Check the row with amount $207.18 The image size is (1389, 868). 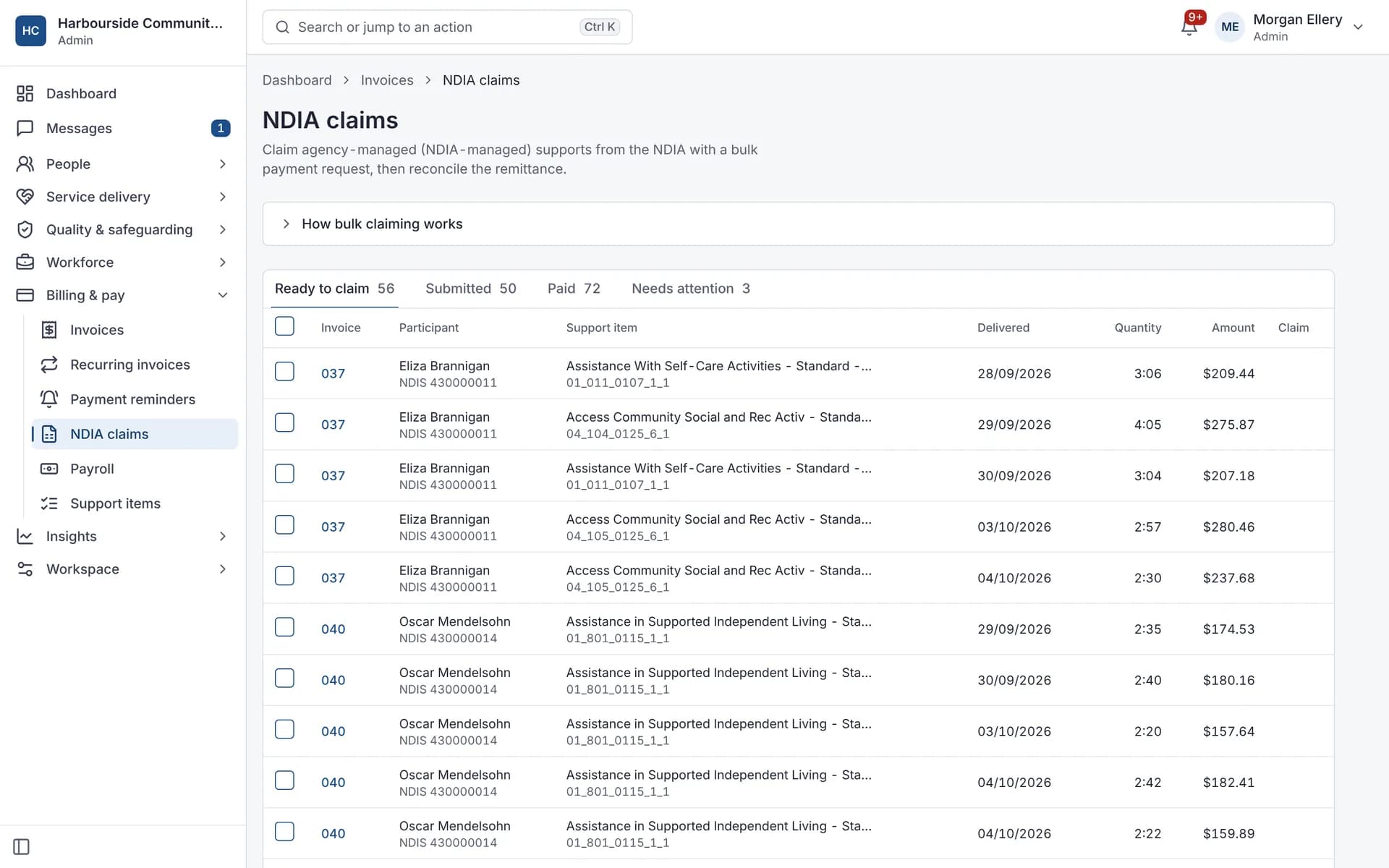(x=284, y=474)
